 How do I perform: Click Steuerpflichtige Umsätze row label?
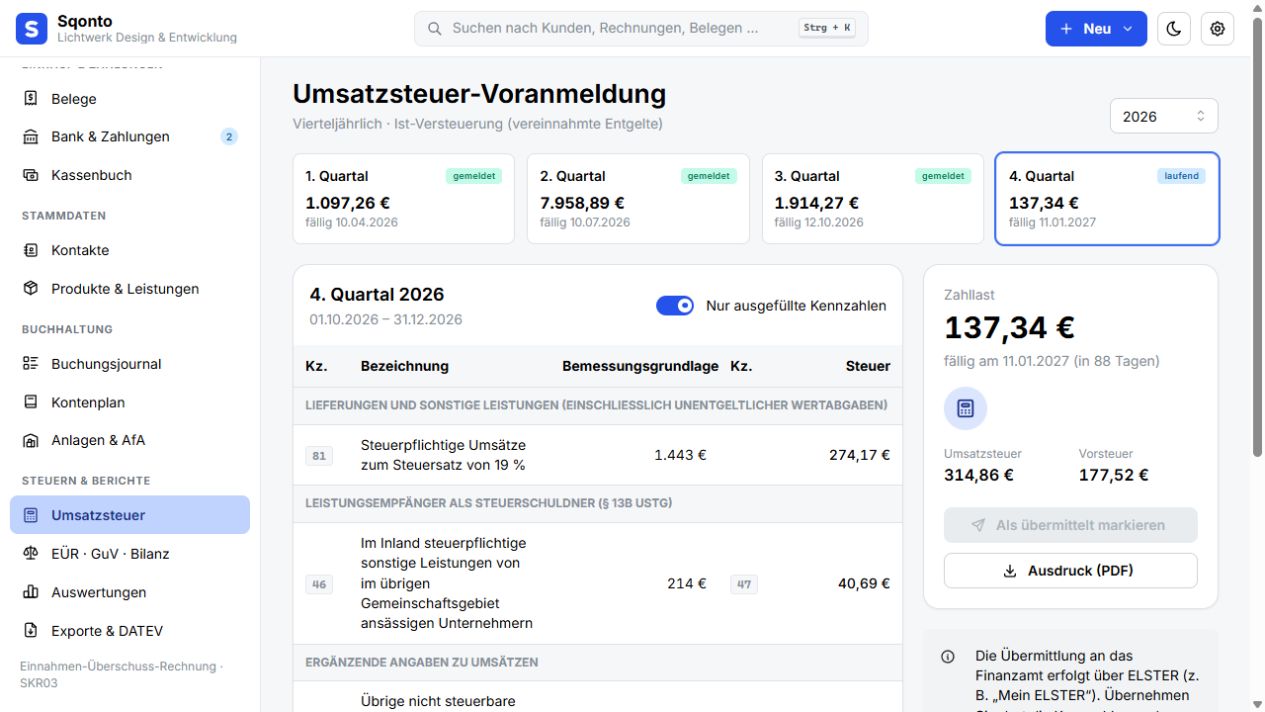coord(443,455)
